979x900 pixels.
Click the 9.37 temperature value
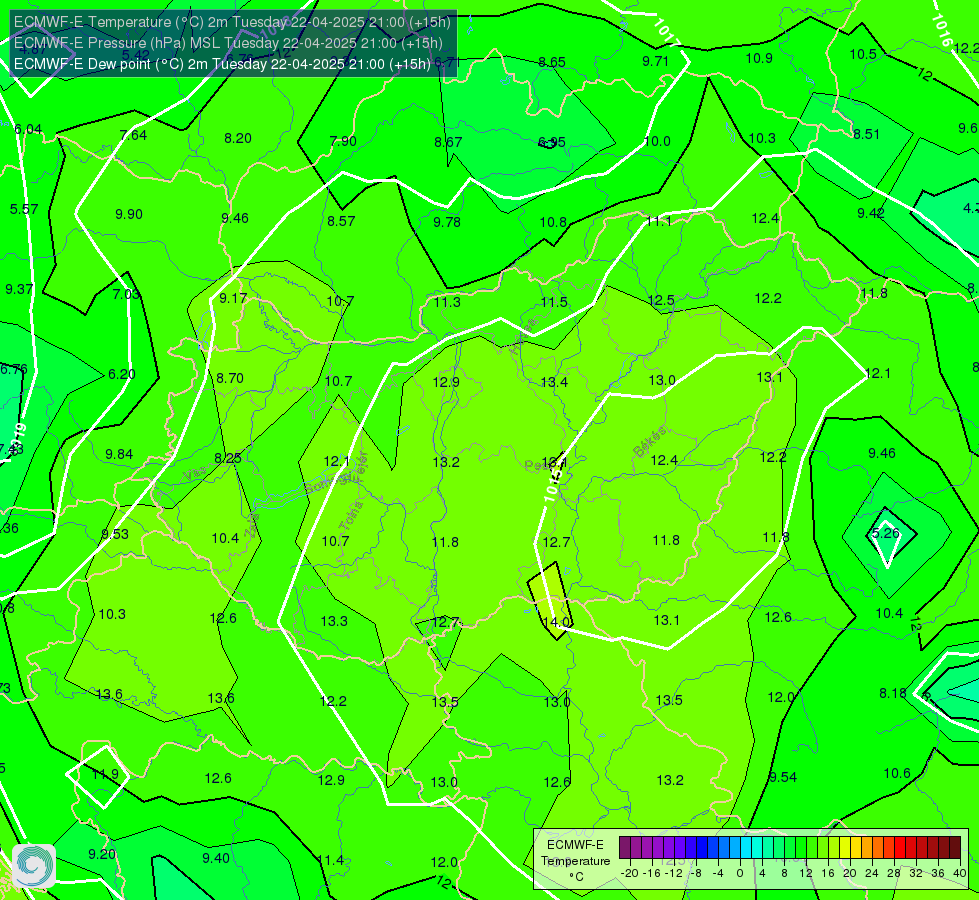coord(19,289)
